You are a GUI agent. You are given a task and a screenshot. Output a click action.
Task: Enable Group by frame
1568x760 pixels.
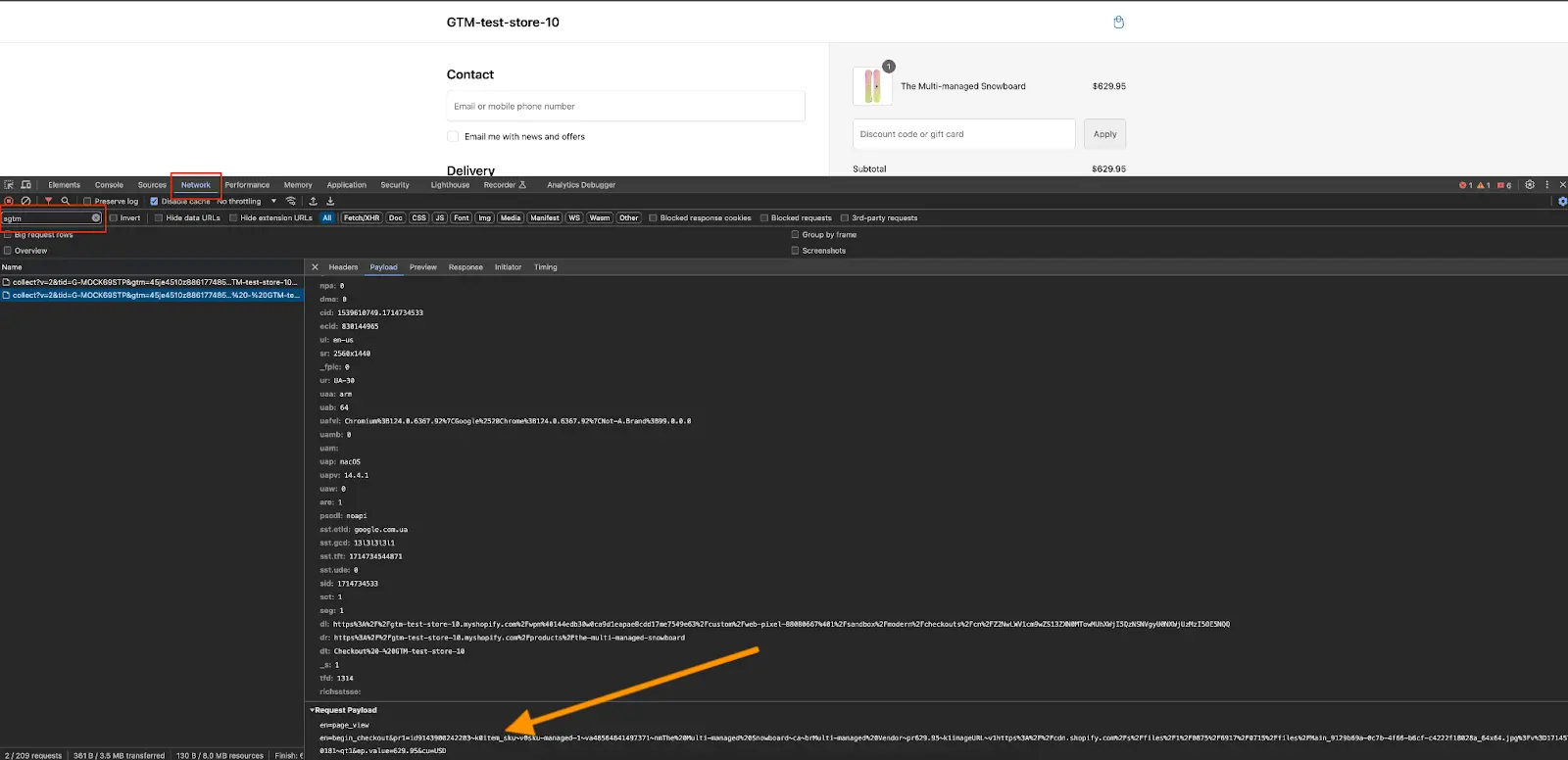796,235
